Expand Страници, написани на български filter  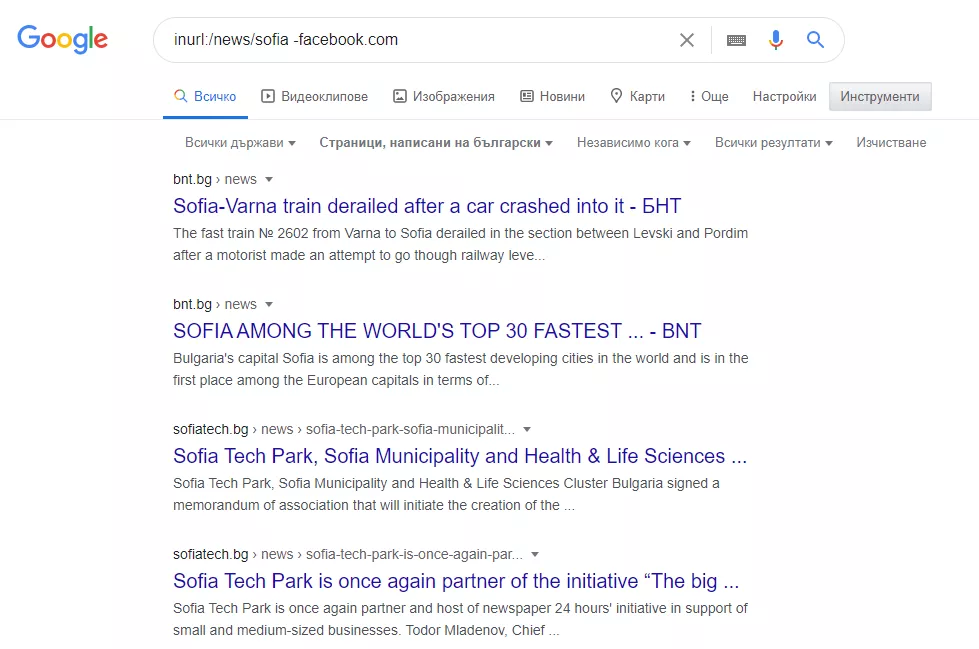[436, 142]
